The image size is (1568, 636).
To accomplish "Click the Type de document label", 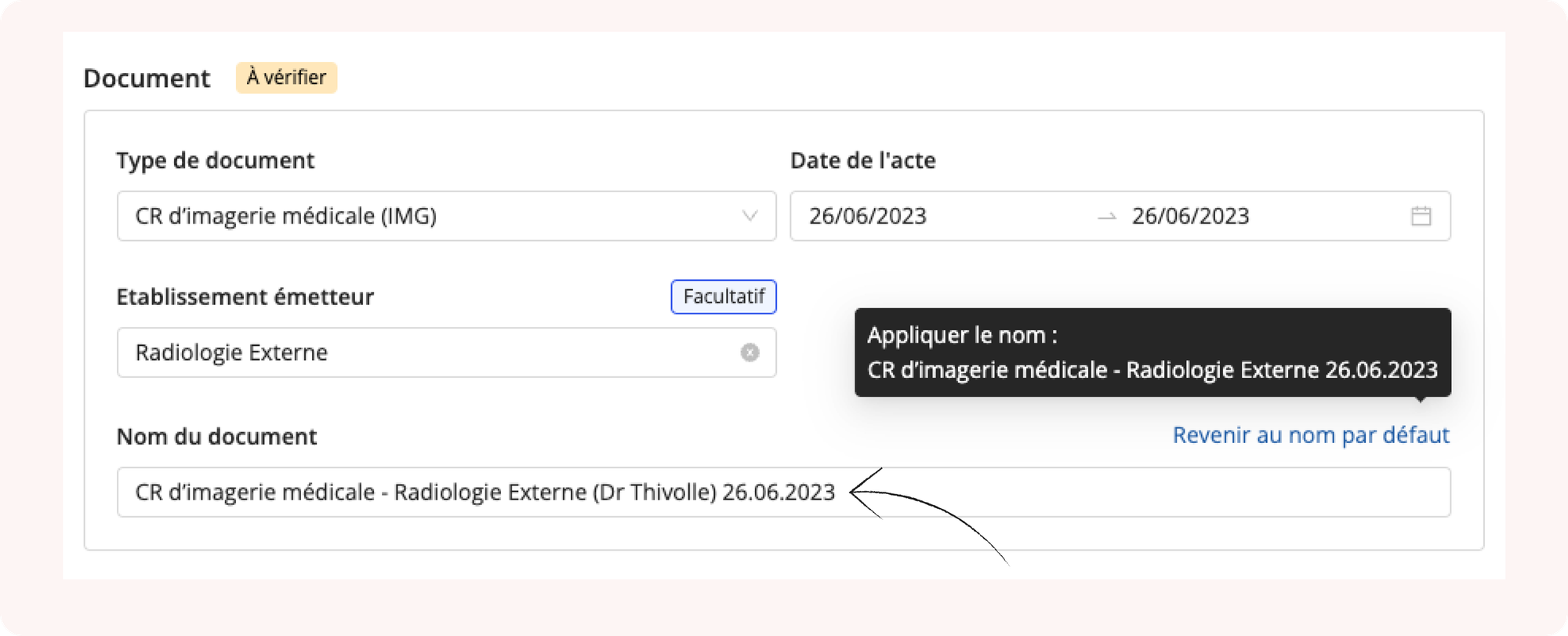I will [216, 161].
